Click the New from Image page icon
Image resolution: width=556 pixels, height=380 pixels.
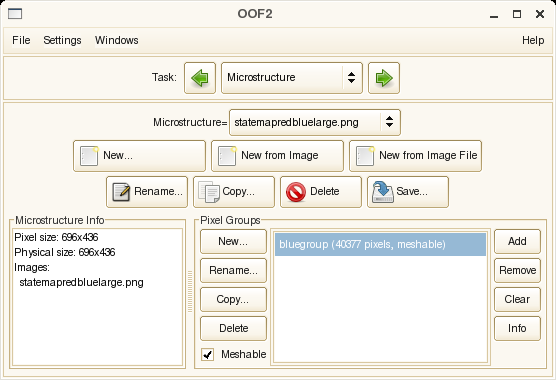click(227, 156)
